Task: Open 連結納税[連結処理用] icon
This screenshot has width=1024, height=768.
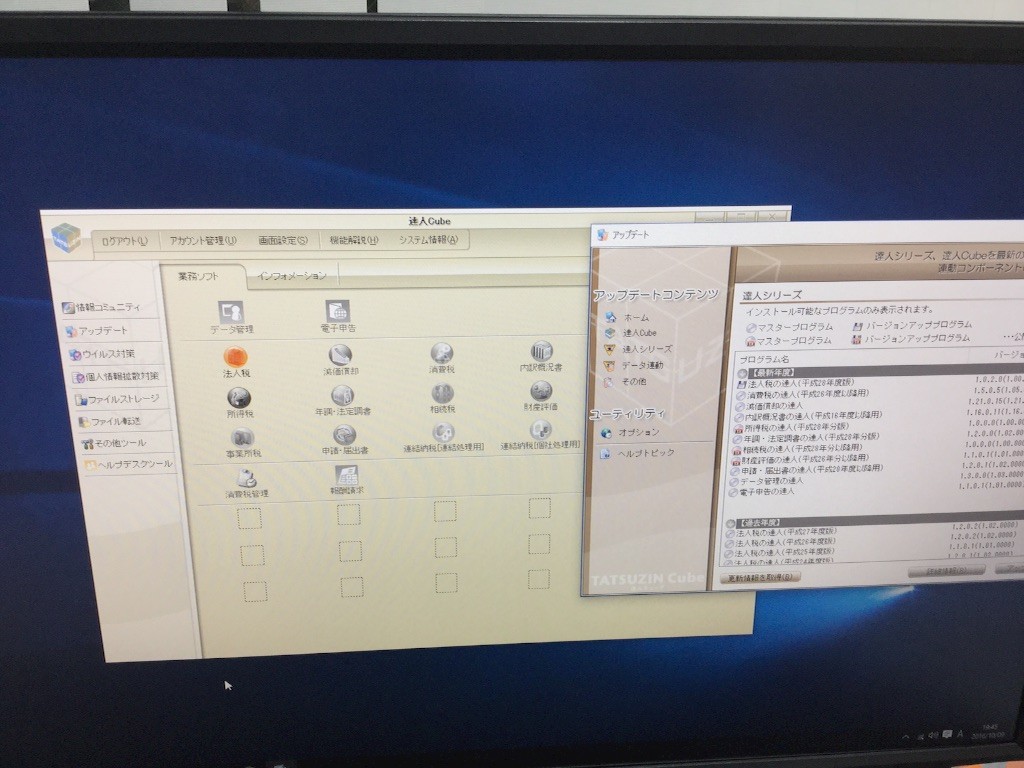Action: point(443,438)
